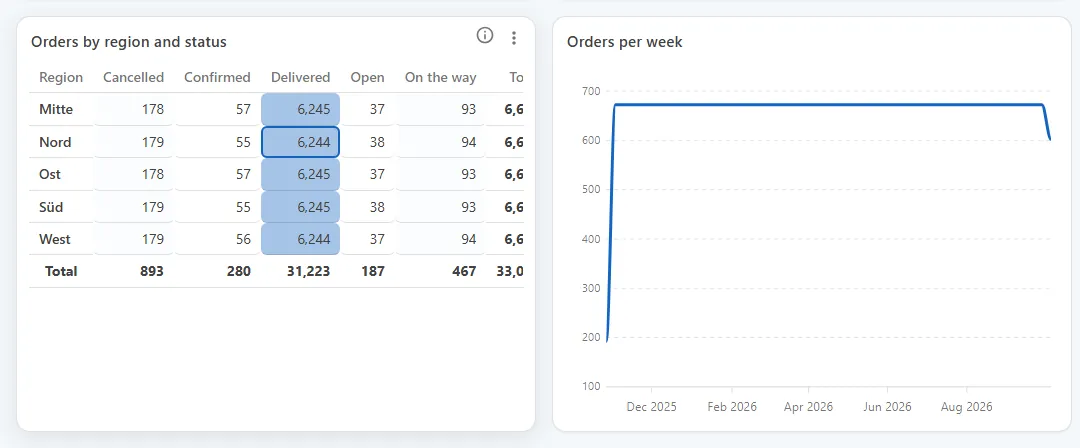This screenshot has height=448, width=1080.
Task: Sort by Confirmed column header
Action: (x=217, y=77)
